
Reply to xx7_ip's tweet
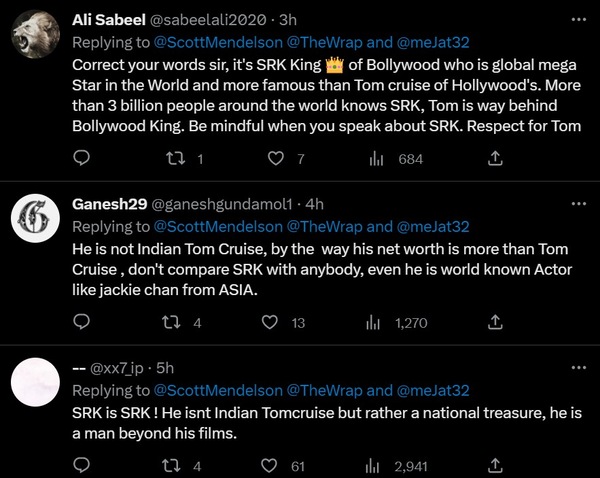click(x=83, y=465)
